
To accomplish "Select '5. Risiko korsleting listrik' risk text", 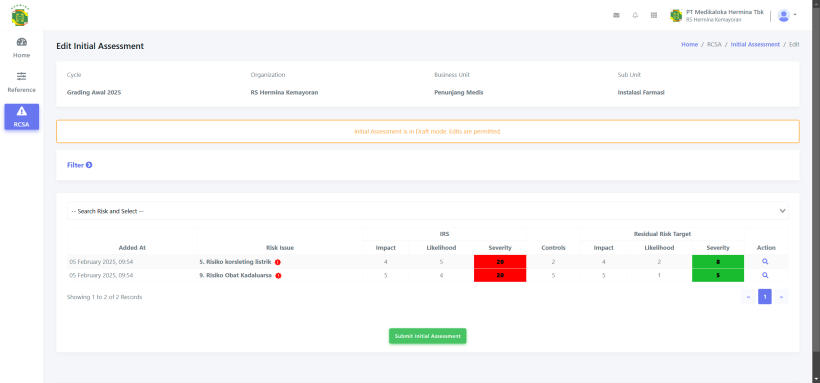I will (x=235, y=262).
